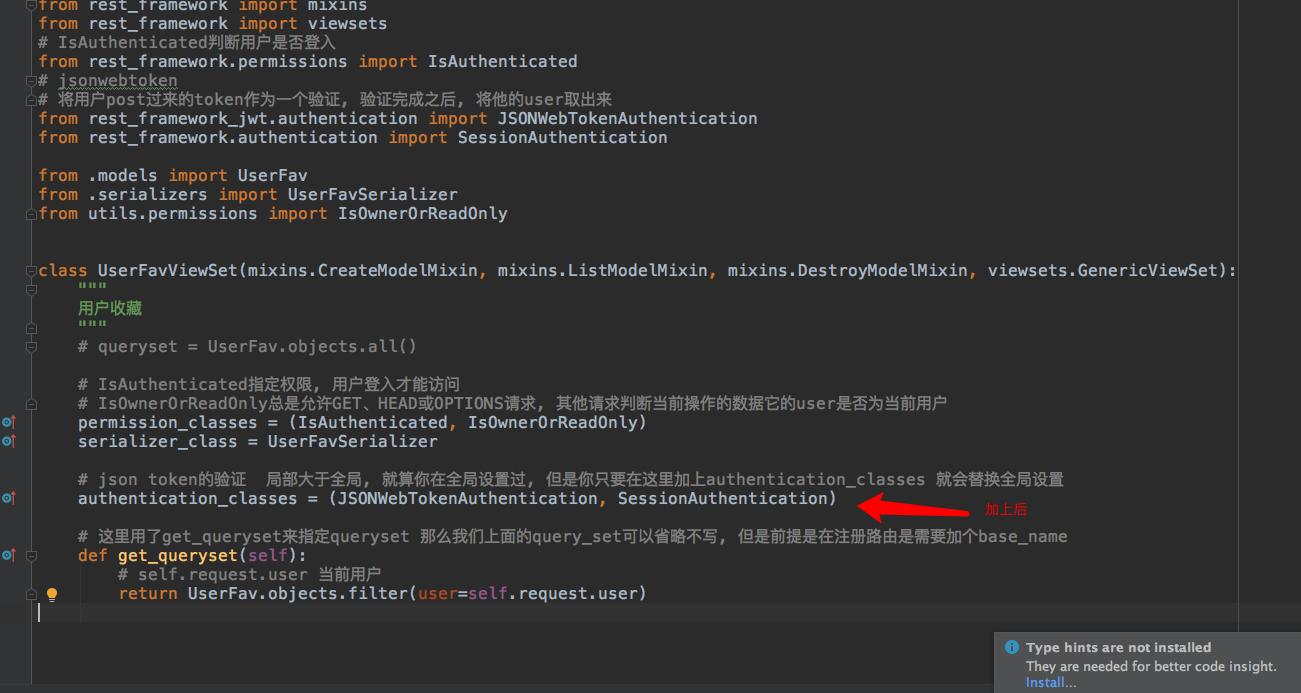Viewport: 1301px width, 693px height.
Task: Click JSONWebTokenAuthentication in rest_framework_jwt import line
Action: click(627, 118)
